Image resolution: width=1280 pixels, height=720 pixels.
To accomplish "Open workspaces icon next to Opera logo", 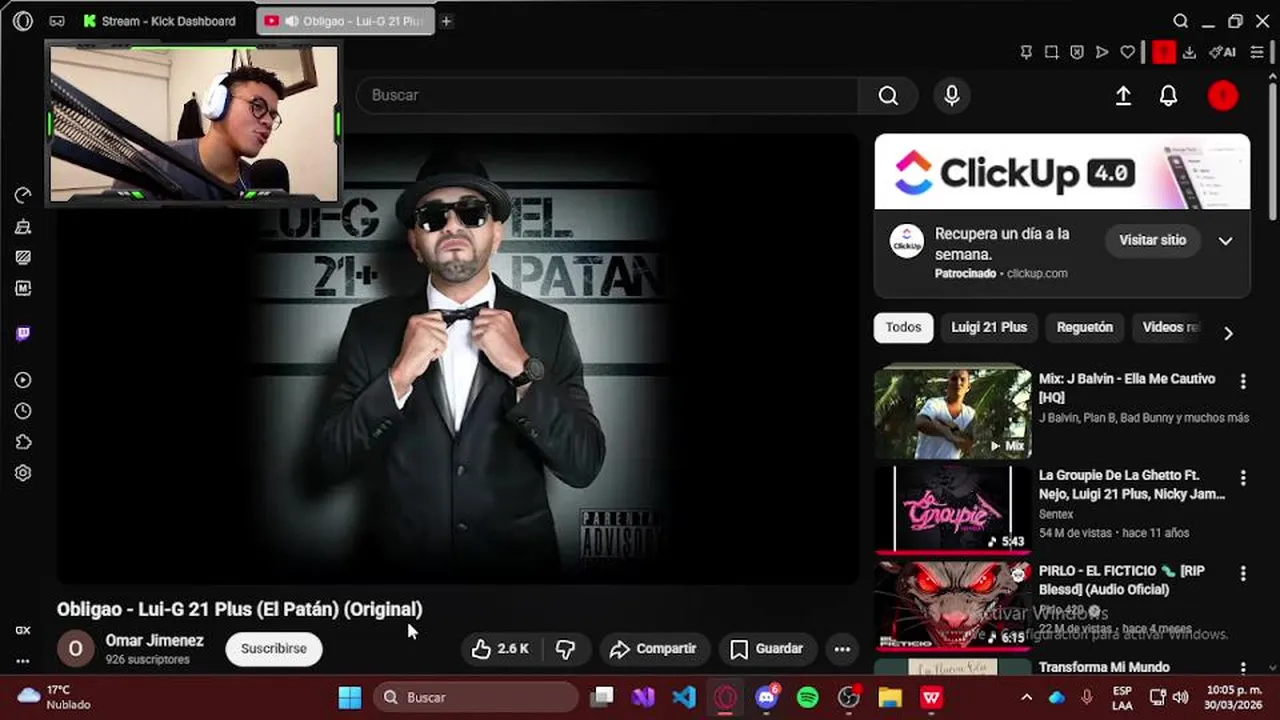I will tap(57, 21).
